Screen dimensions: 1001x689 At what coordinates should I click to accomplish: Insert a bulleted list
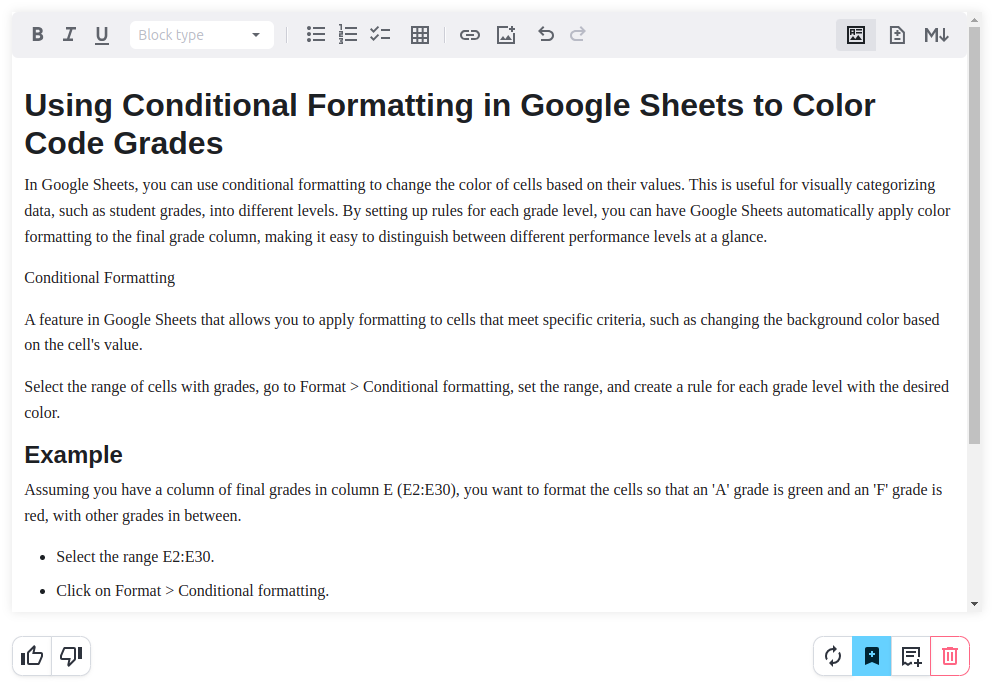(x=315, y=34)
